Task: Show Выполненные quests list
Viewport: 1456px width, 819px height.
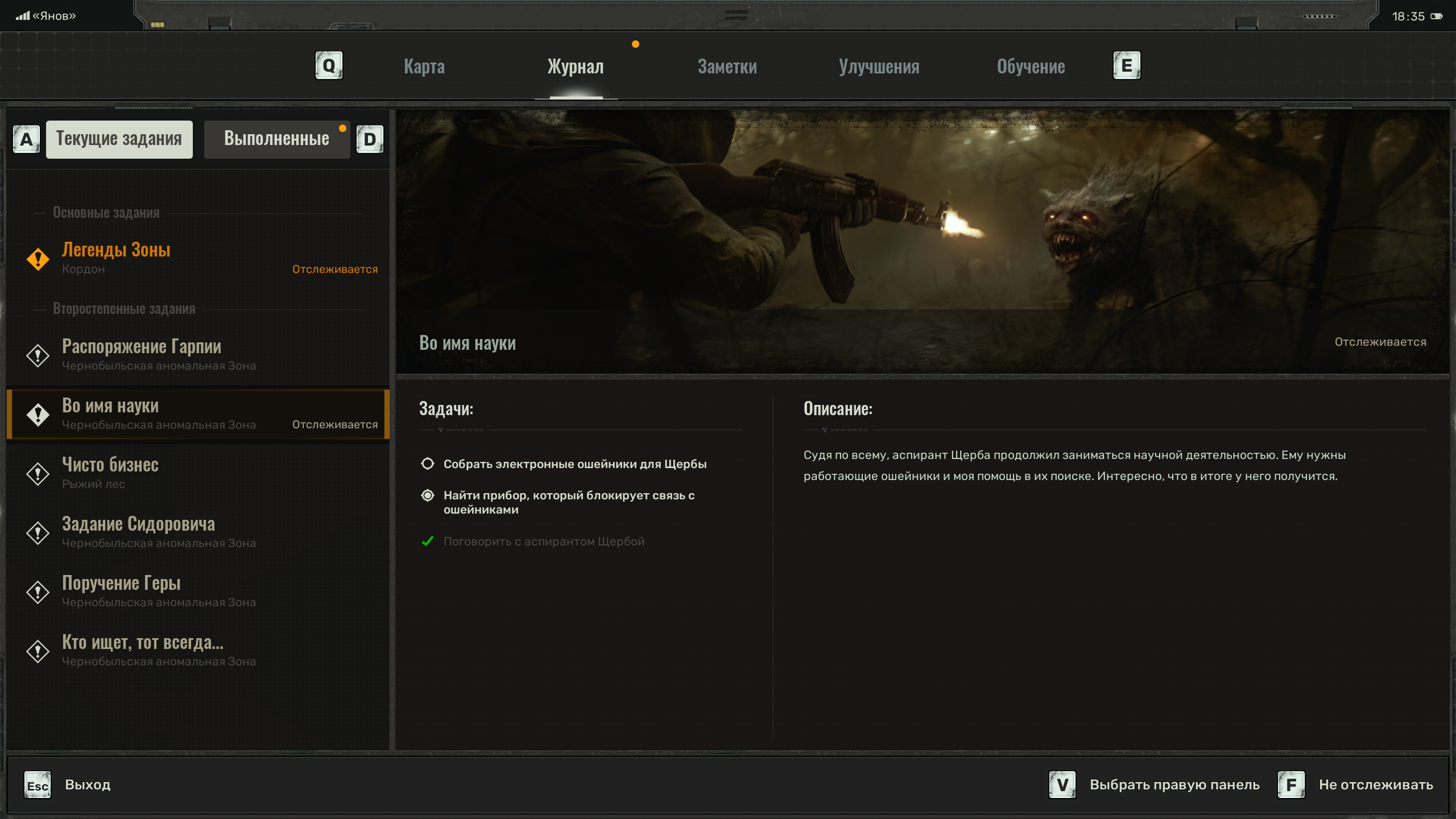Action: pyautogui.click(x=276, y=139)
